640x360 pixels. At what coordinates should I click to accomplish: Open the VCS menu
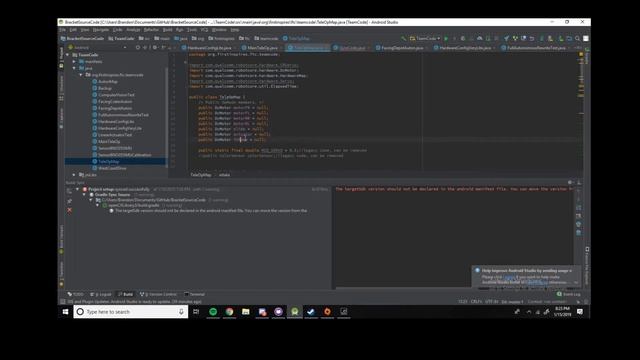(x=204, y=30)
